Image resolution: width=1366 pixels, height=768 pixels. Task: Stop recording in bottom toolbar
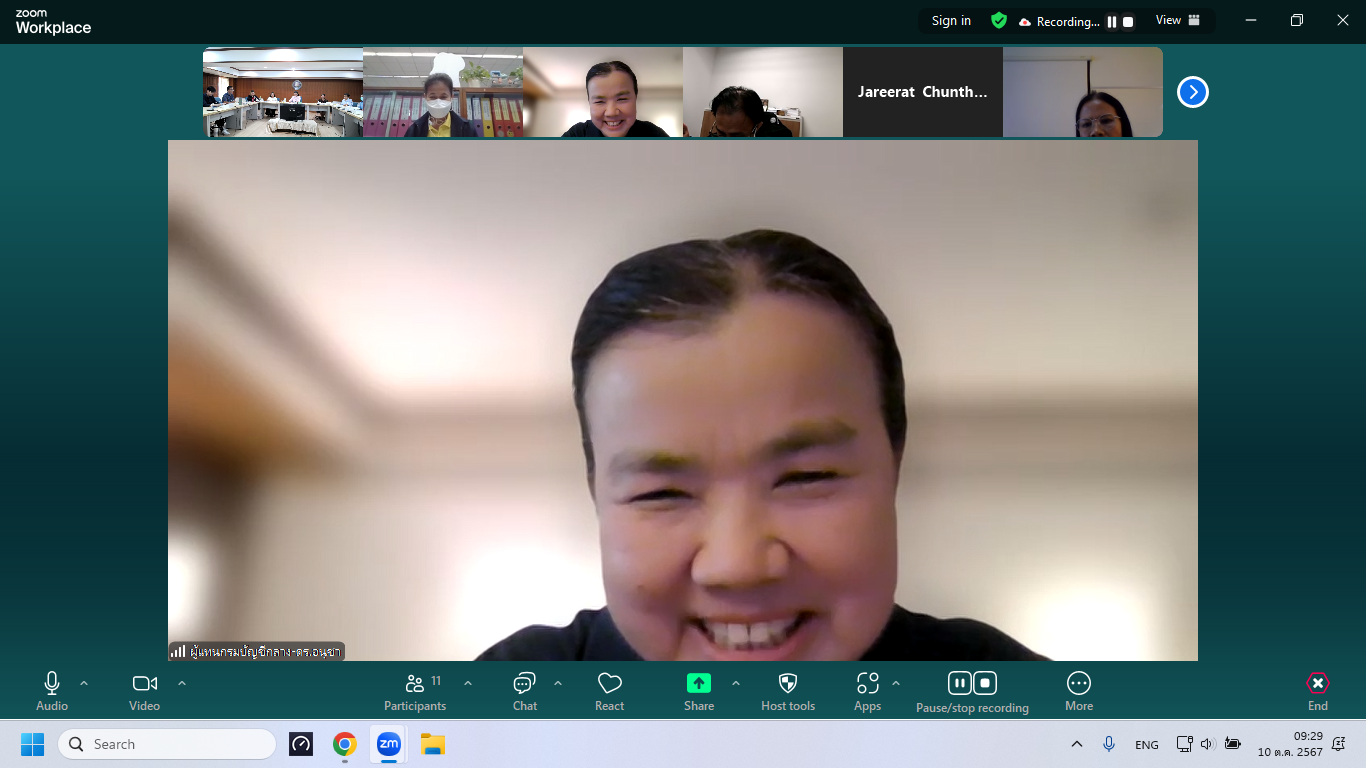tap(985, 683)
